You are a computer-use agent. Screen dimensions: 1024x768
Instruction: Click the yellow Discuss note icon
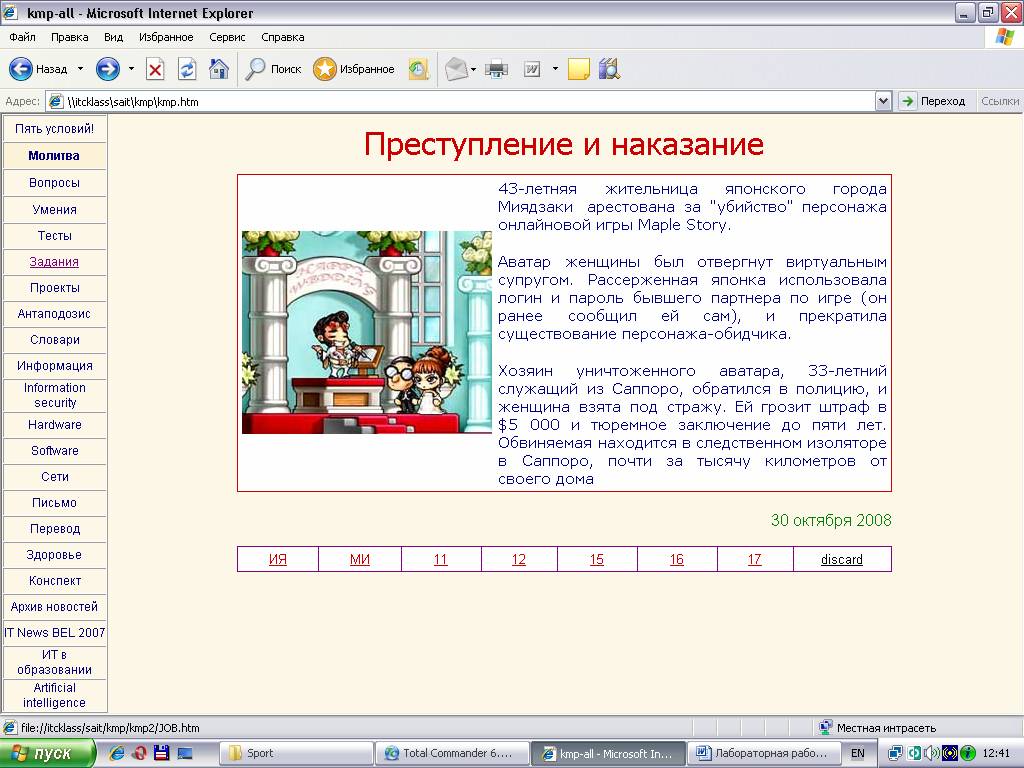coord(578,69)
